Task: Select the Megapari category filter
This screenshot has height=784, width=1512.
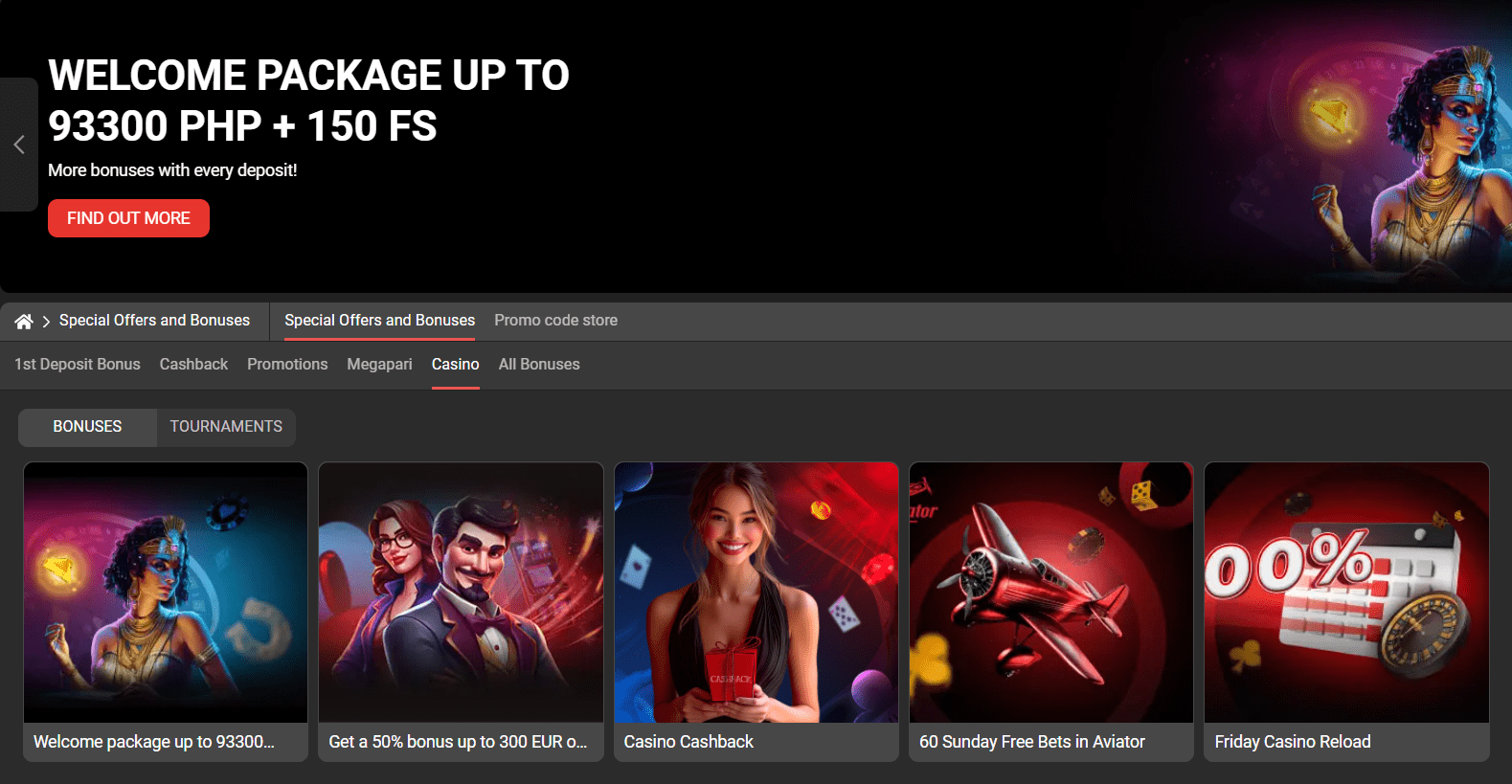Action: (x=379, y=365)
